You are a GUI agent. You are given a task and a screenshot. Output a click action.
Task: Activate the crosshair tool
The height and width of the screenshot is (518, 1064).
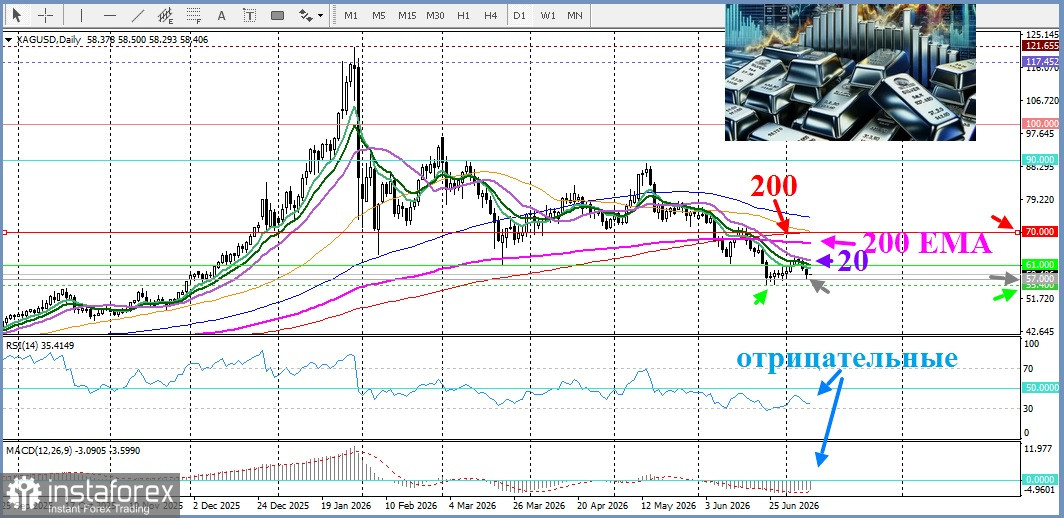coord(46,15)
